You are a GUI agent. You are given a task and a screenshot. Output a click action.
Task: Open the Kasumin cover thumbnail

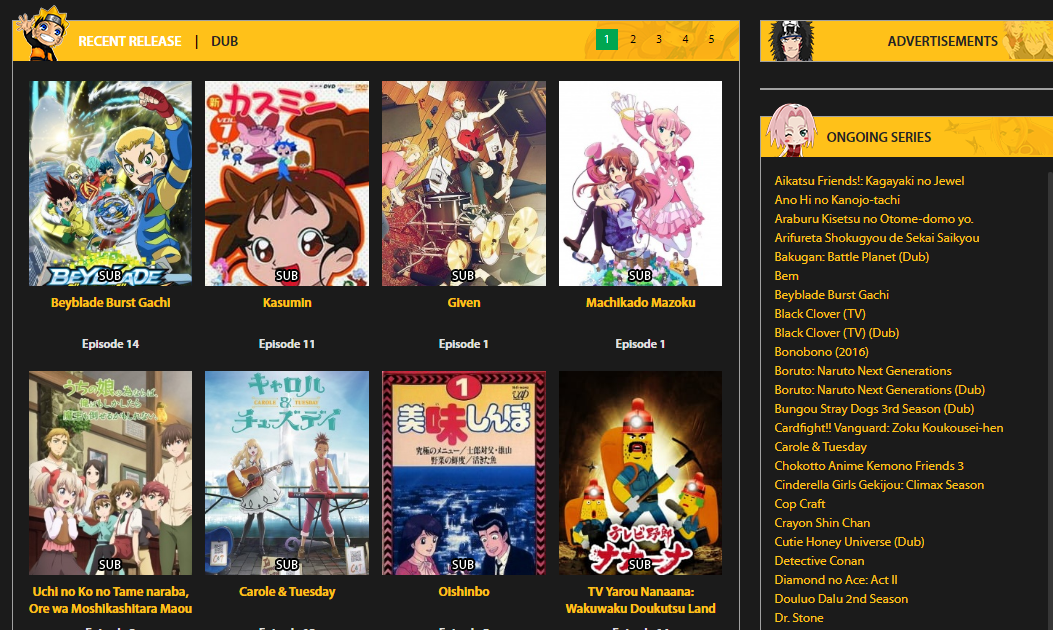pos(287,183)
